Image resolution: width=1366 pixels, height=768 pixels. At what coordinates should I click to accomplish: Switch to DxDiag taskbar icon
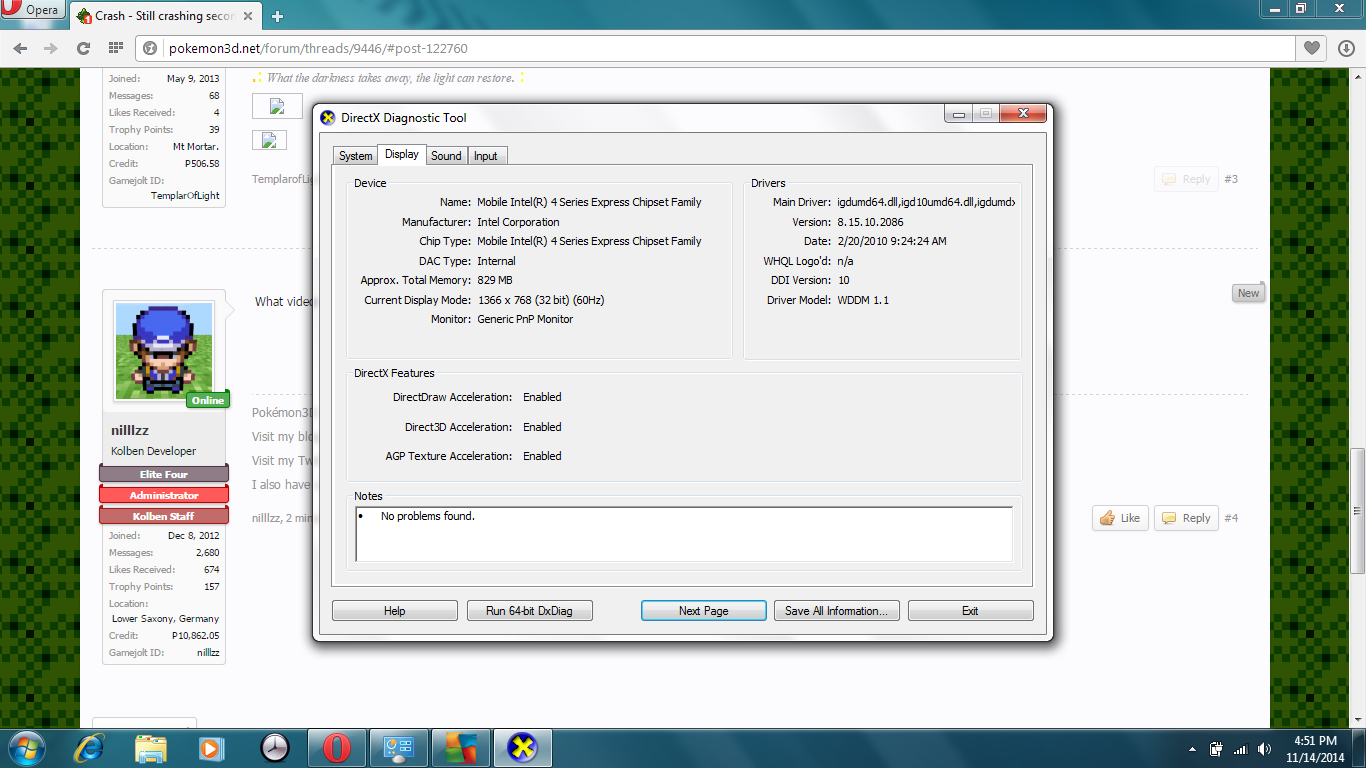523,748
